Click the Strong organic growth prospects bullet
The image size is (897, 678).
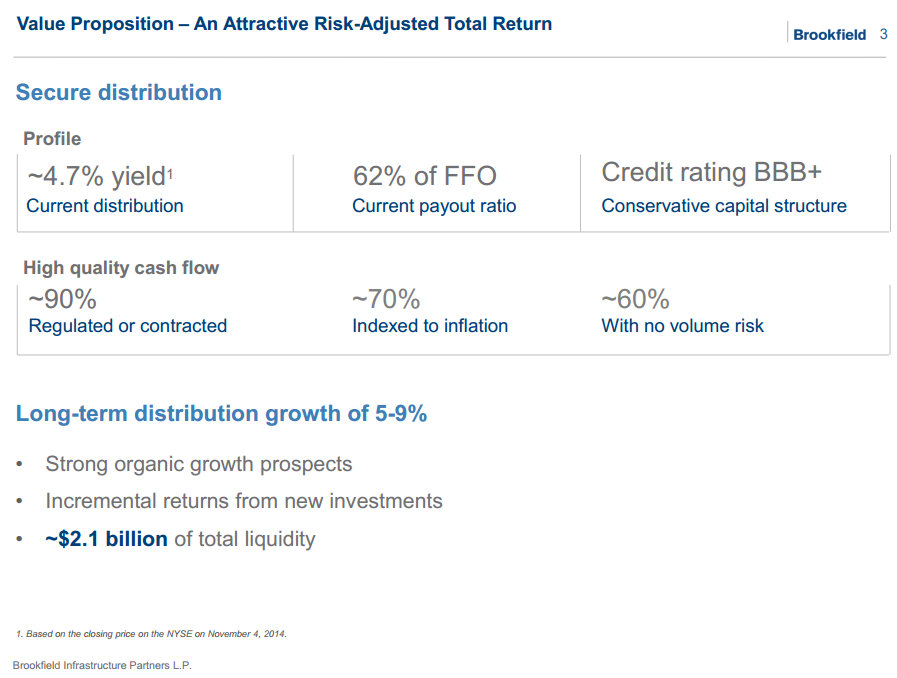point(198,464)
